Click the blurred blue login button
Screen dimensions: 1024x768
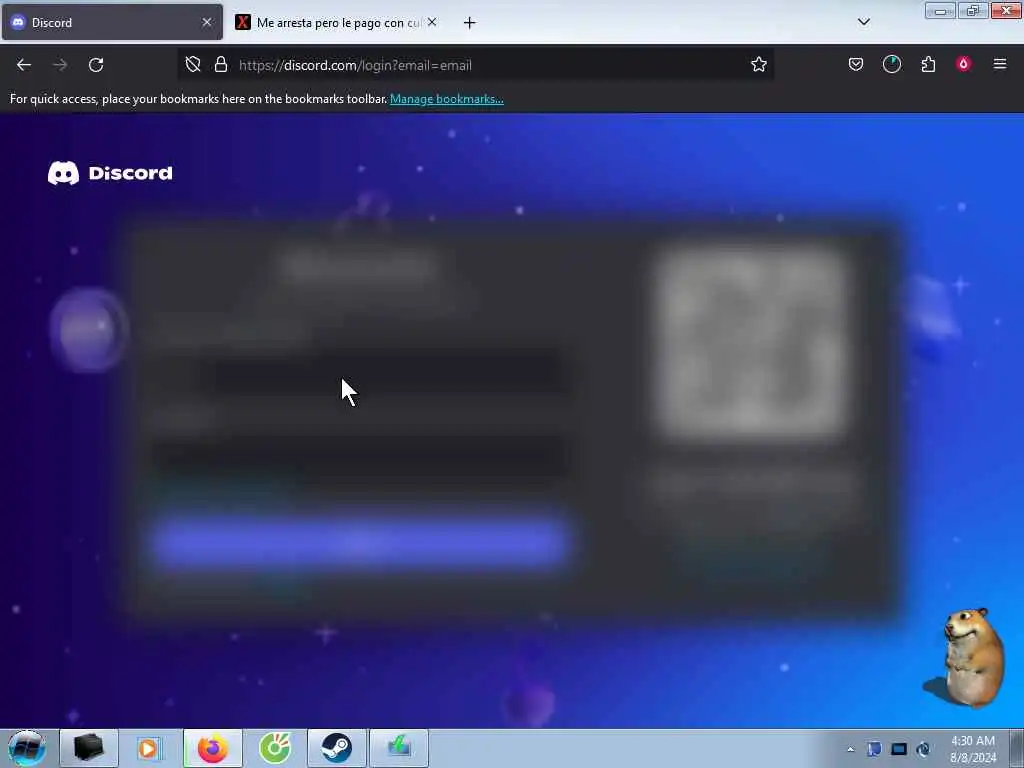[360, 541]
